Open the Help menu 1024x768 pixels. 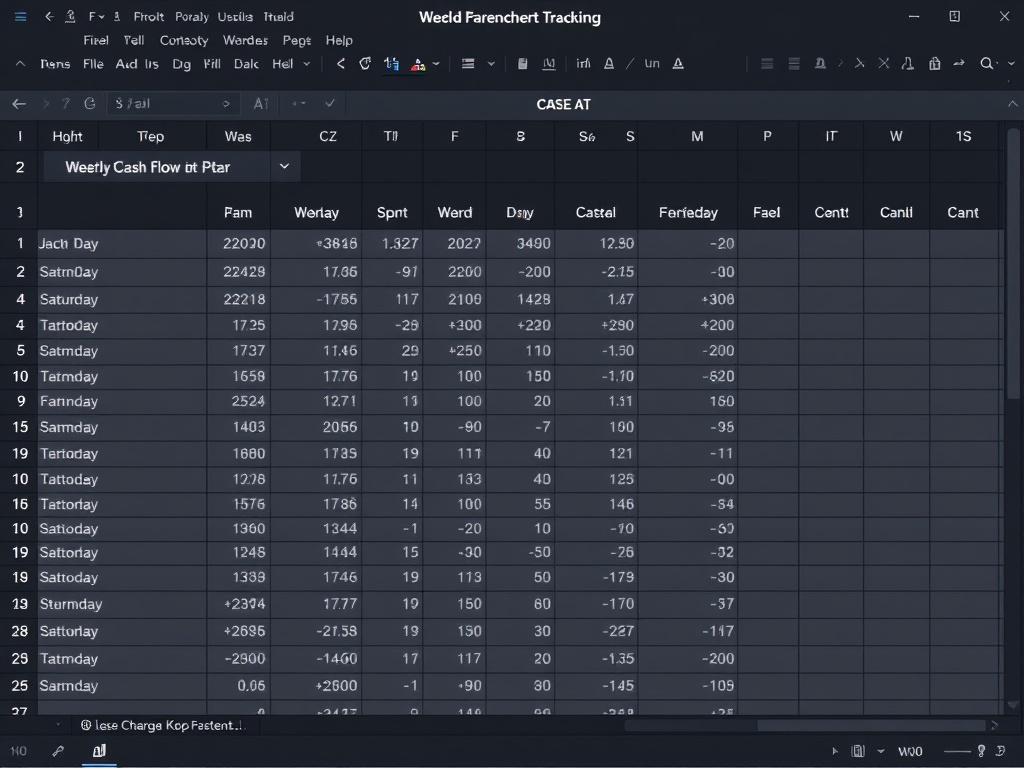pyautogui.click(x=340, y=40)
